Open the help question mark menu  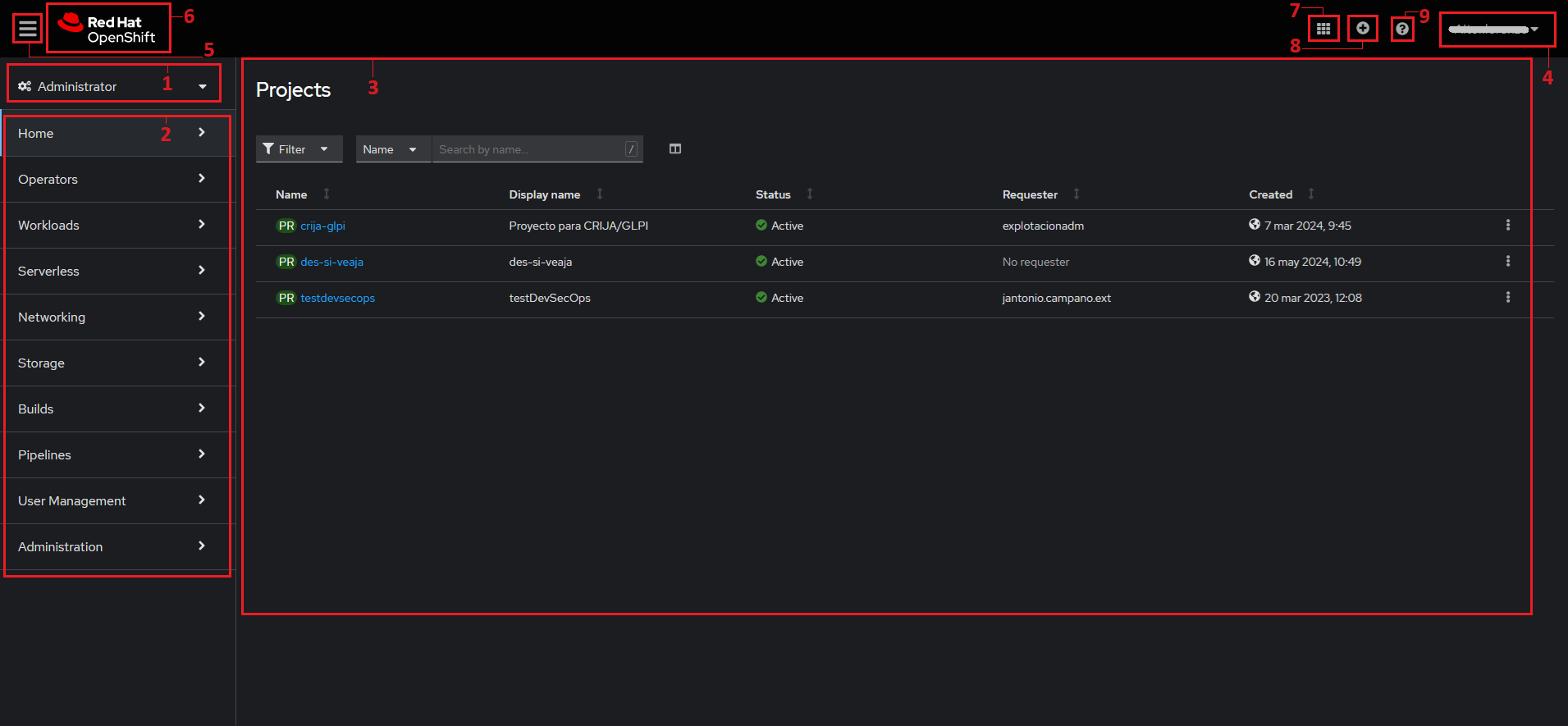1402,30
